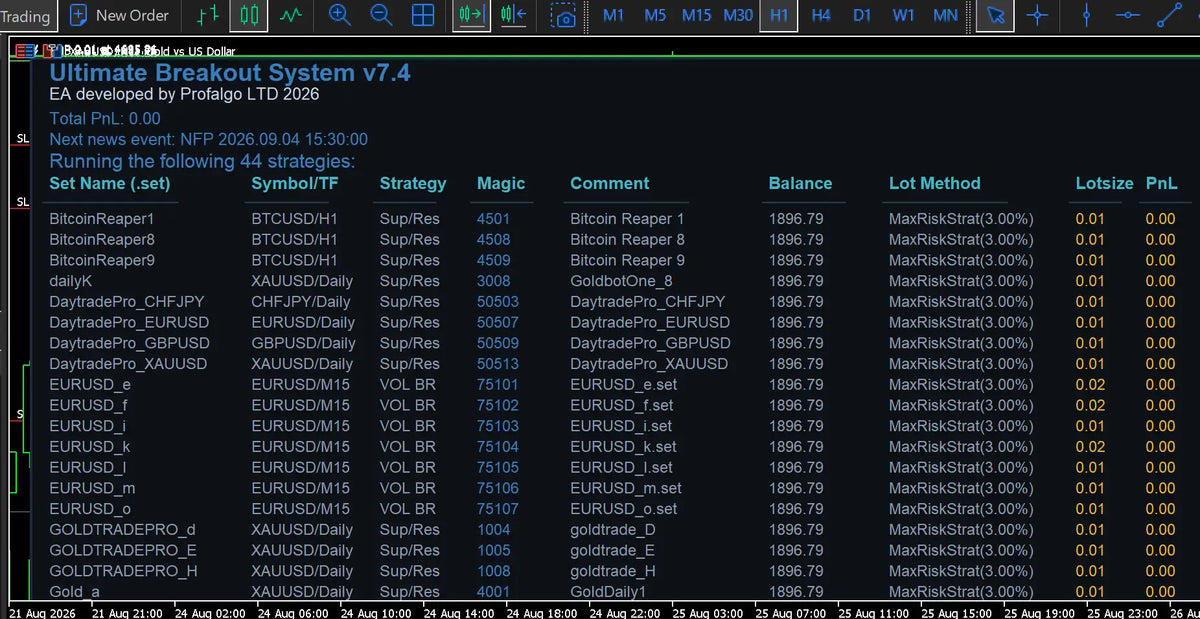Click the EURUSD_o.set comment
The width and height of the screenshot is (1200, 619).
coord(624,509)
